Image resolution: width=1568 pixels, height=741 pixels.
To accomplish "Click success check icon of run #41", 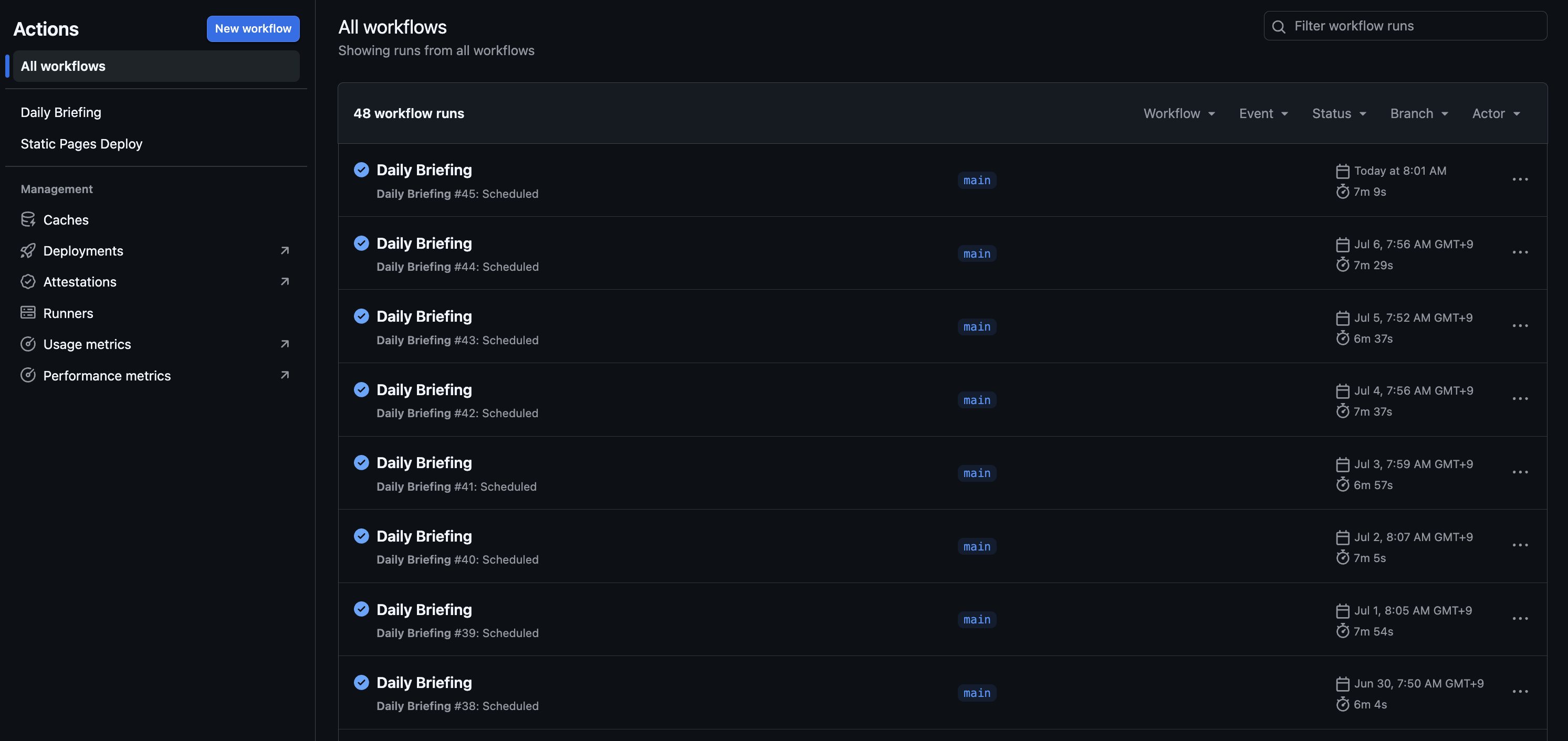I will coord(361,462).
